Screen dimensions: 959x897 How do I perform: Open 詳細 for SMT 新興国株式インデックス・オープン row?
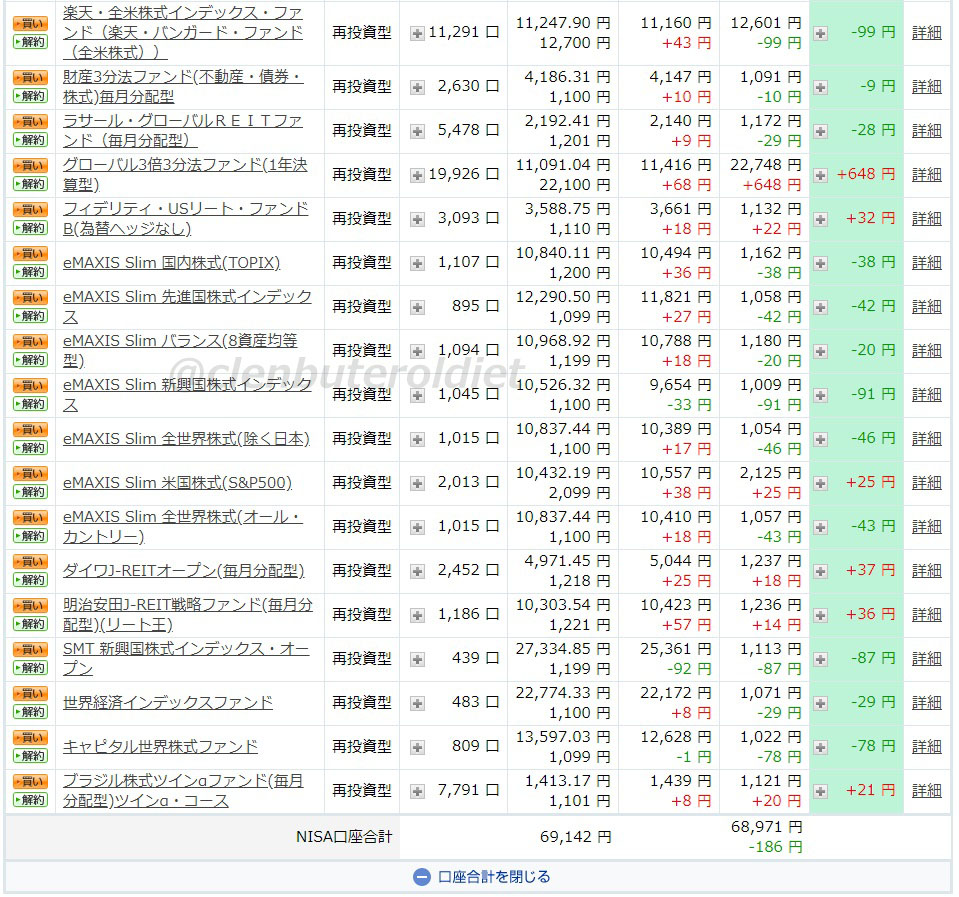(927, 659)
